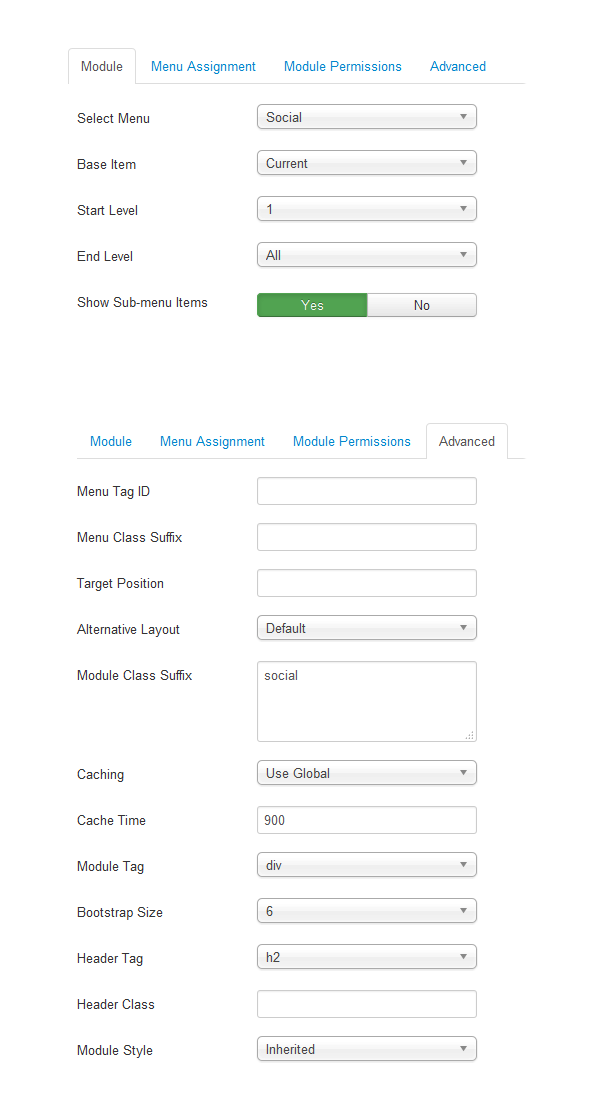
Task: Expand the End Level dropdown set to All
Action: point(366,255)
